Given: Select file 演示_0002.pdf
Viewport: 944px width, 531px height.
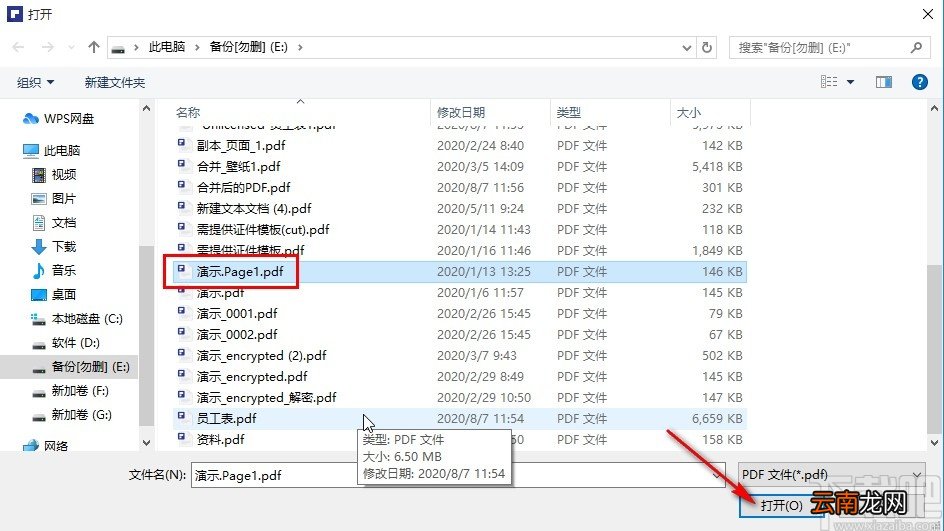Looking at the screenshot, I should coord(237,335).
